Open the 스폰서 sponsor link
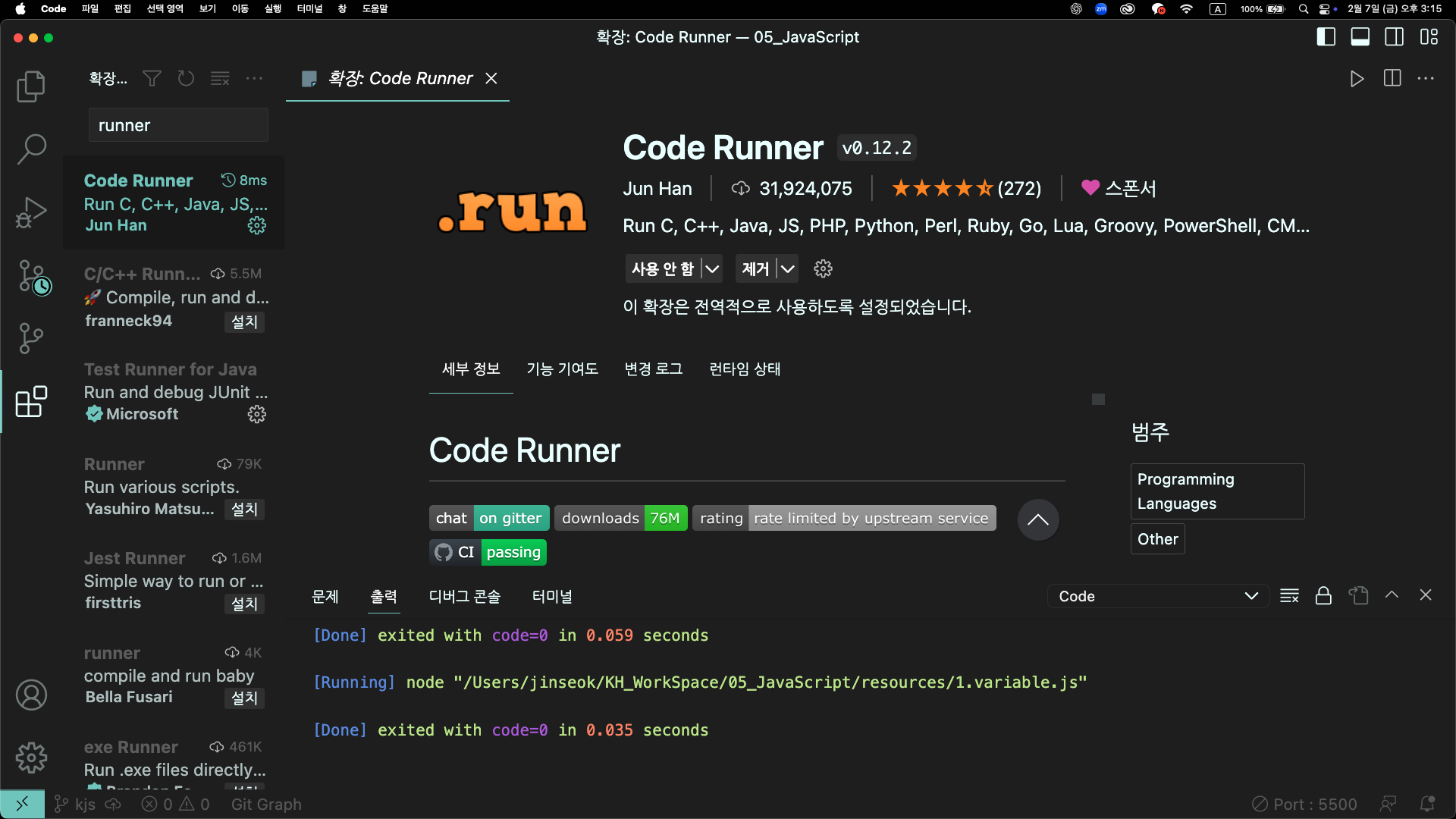 coord(1119,188)
